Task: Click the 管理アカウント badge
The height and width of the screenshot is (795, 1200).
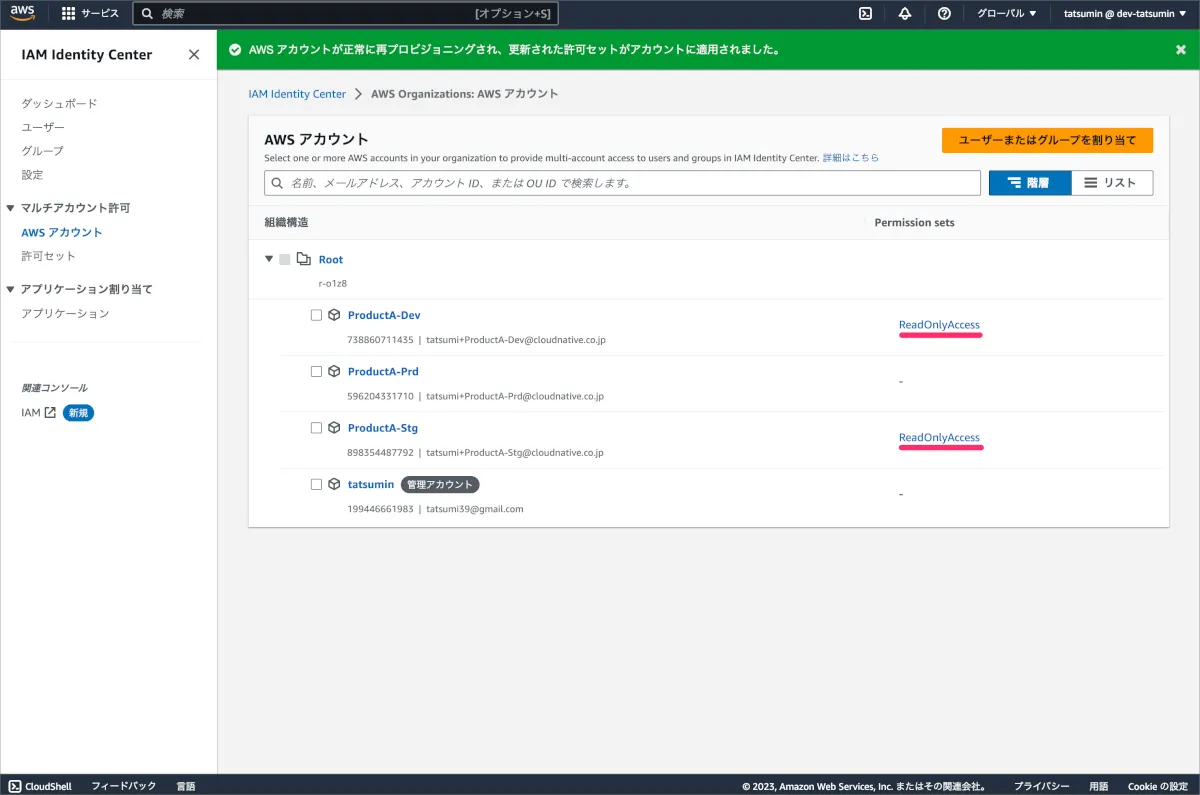Action: click(x=440, y=484)
